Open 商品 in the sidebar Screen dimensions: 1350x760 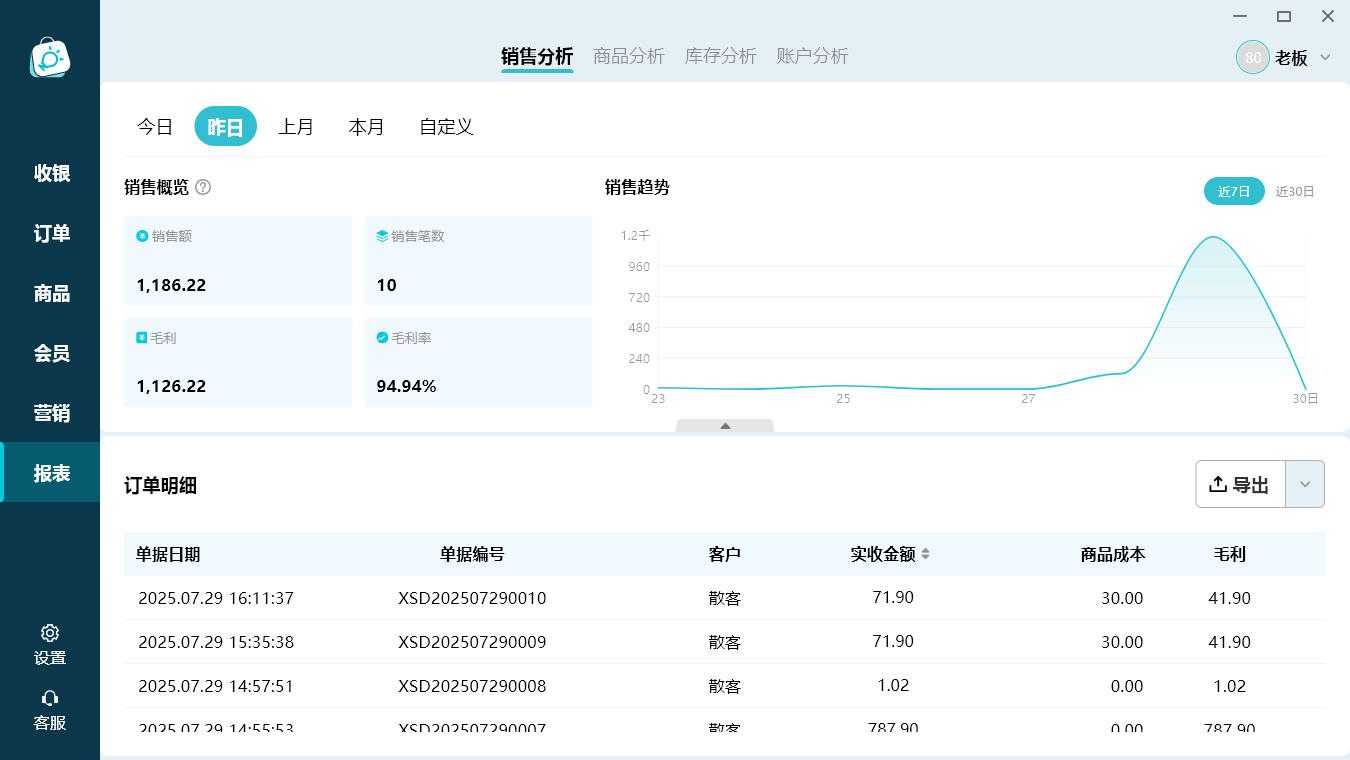52,293
